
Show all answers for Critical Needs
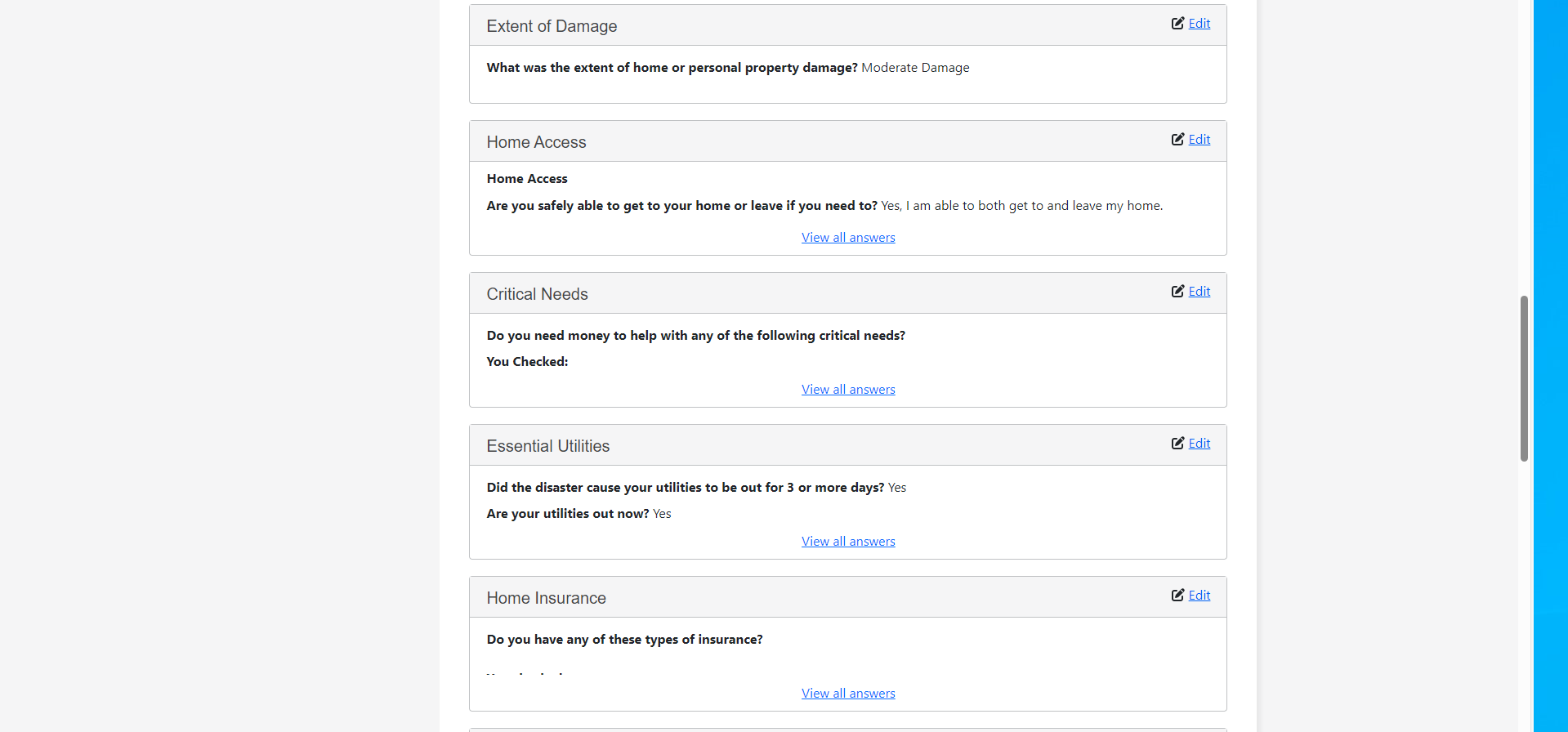tap(848, 390)
